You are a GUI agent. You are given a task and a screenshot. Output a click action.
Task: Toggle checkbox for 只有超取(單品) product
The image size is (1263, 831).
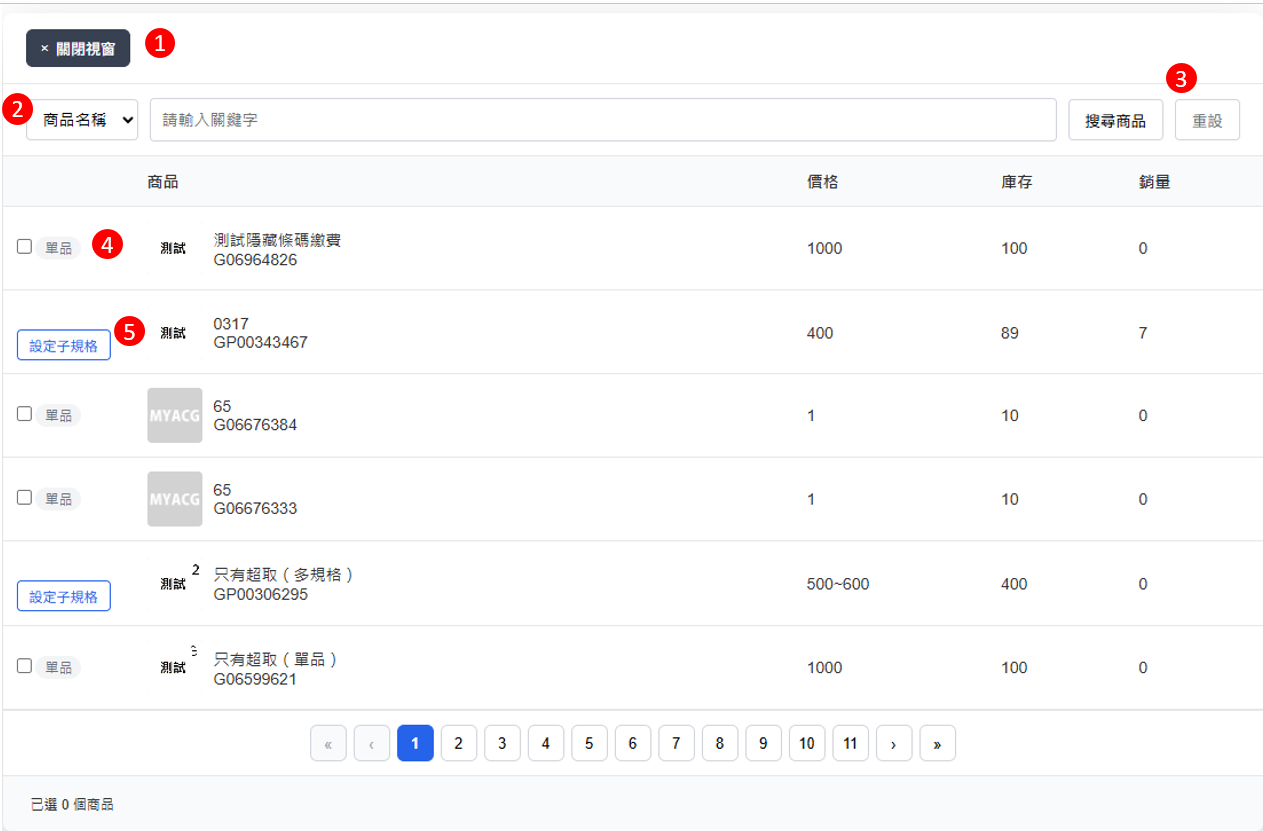[x=25, y=666]
